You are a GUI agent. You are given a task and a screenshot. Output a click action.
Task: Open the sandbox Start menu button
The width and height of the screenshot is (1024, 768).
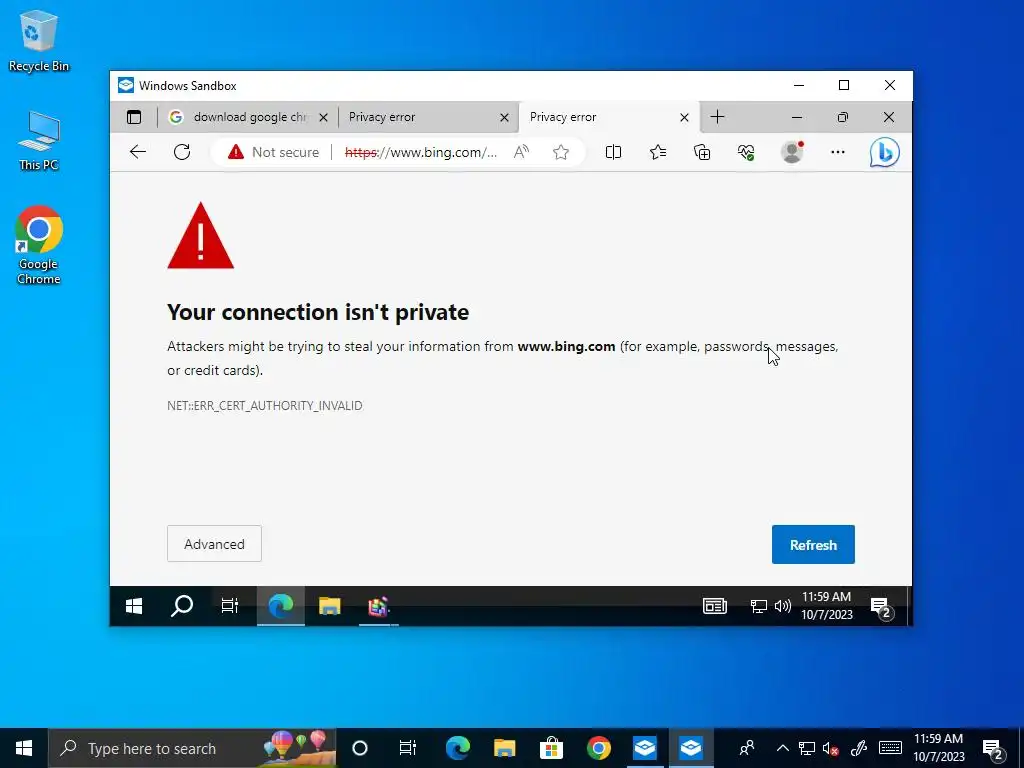click(134, 607)
